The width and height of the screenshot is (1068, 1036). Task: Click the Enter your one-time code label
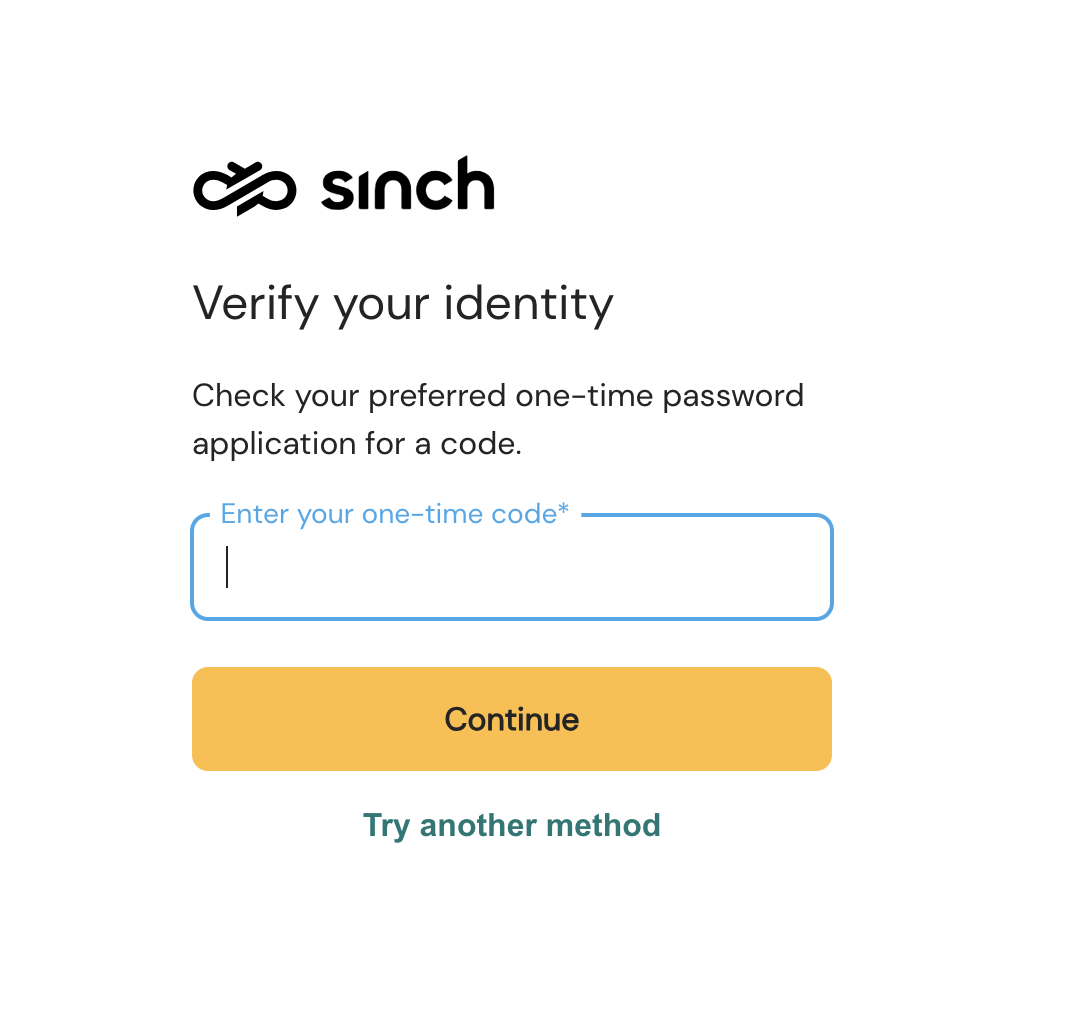point(389,514)
